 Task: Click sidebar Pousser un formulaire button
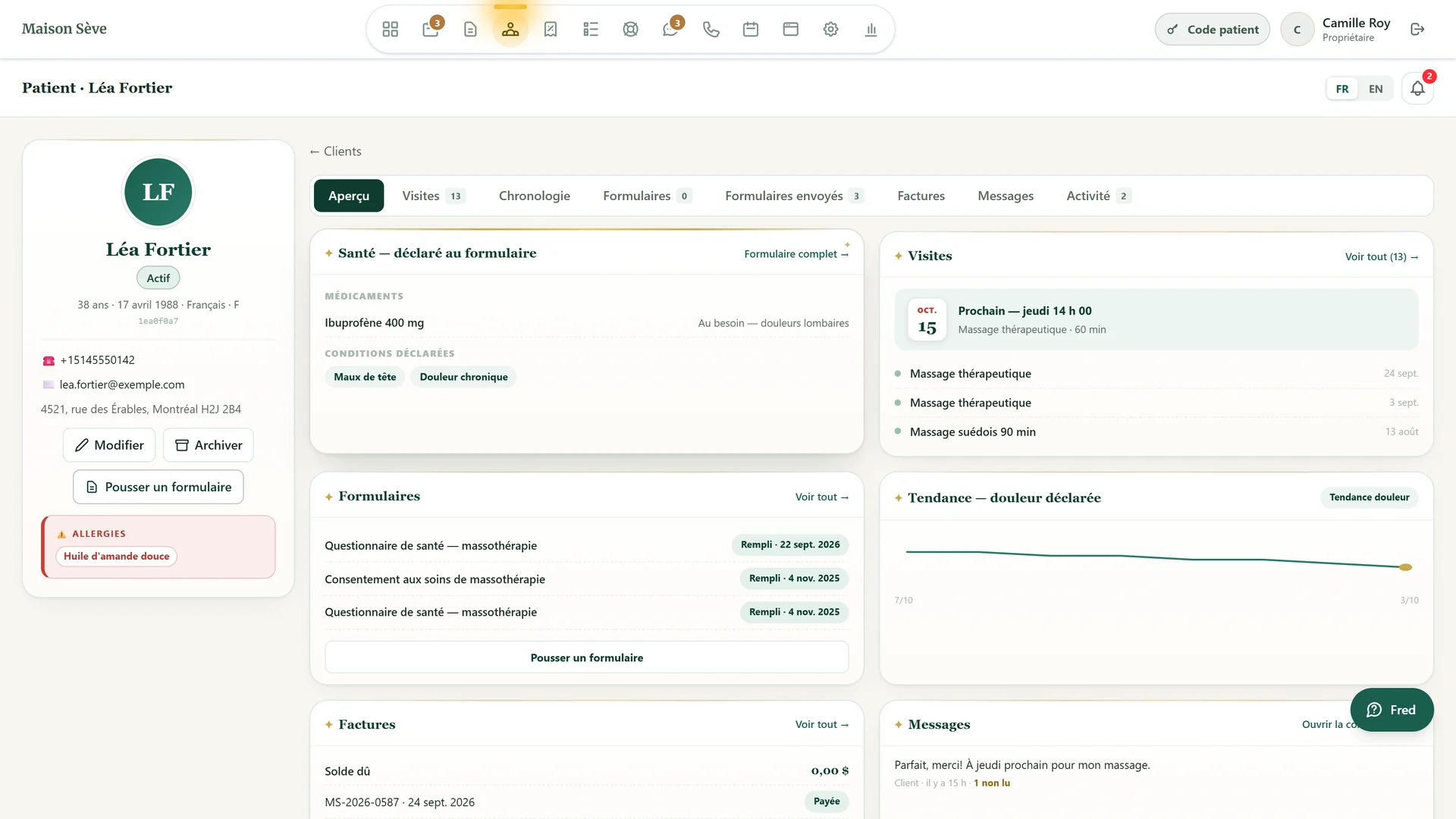158,487
